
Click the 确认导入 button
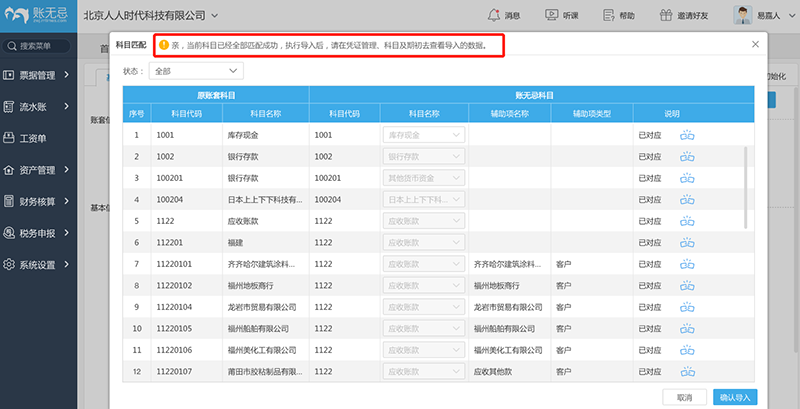(735, 397)
